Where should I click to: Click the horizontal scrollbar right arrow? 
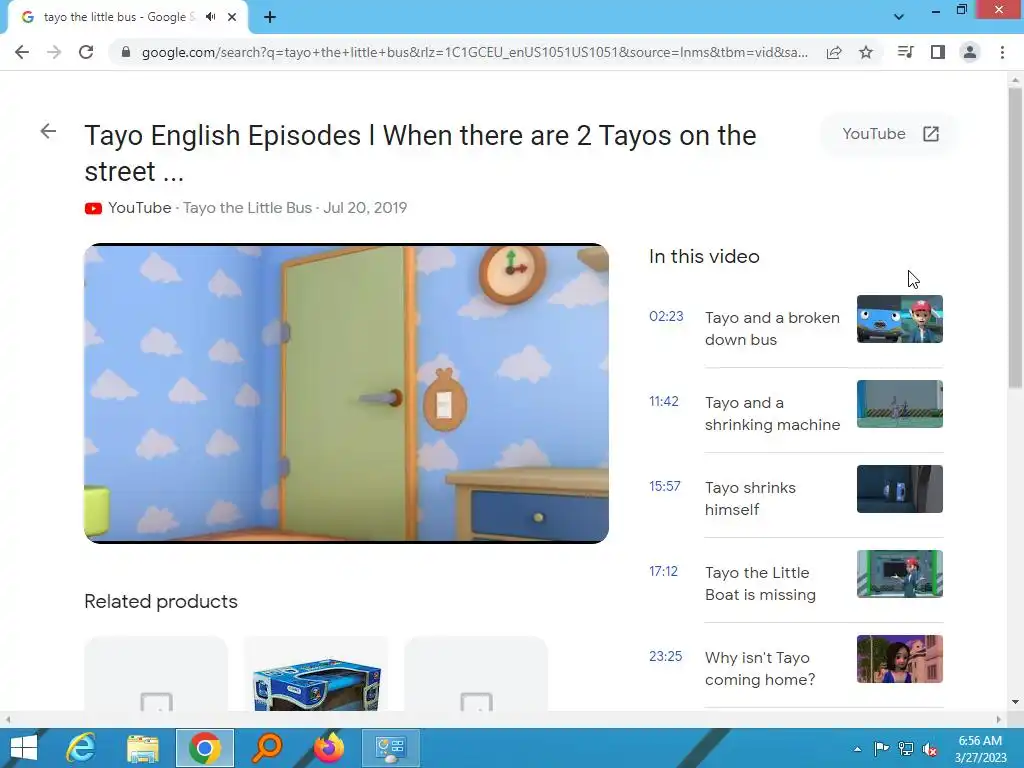click(999, 719)
